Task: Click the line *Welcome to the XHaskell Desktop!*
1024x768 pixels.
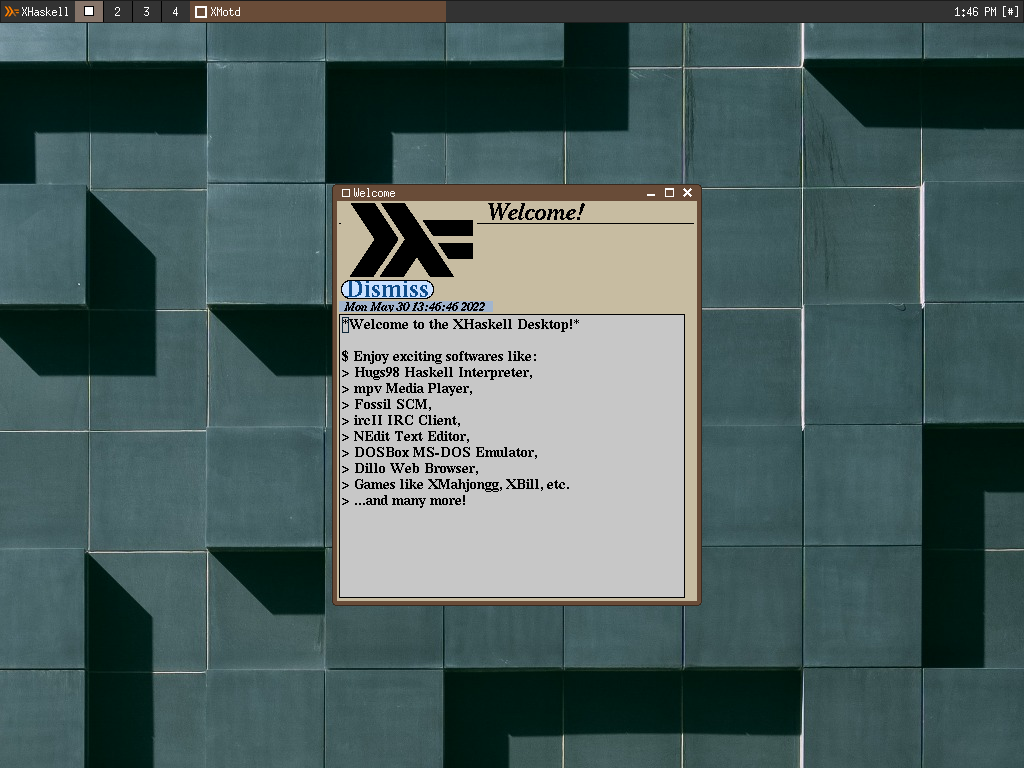Action: (x=460, y=325)
